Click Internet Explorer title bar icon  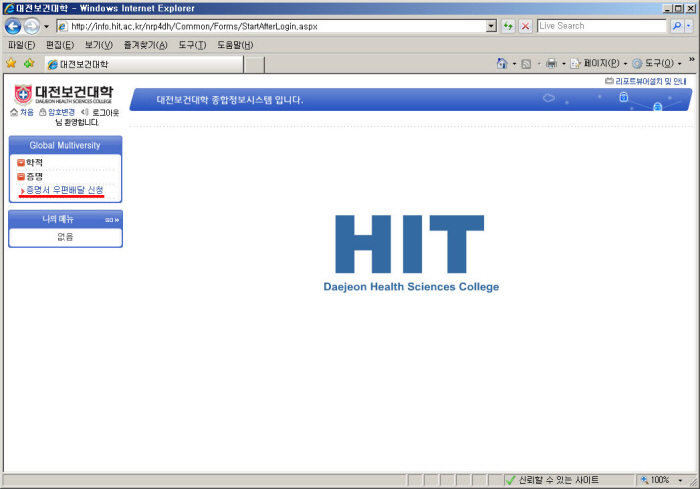tap(8, 8)
